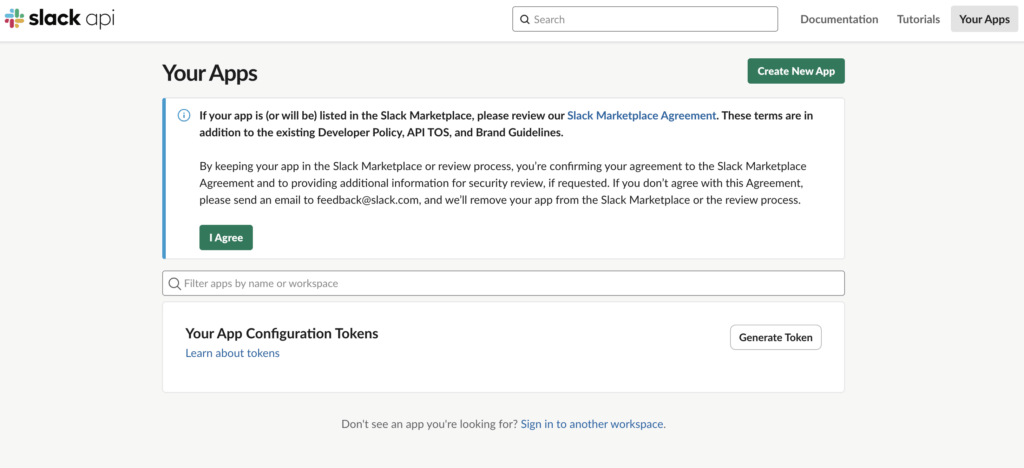Follow the Sign in to another workspace link
1024x468 pixels.
point(592,424)
